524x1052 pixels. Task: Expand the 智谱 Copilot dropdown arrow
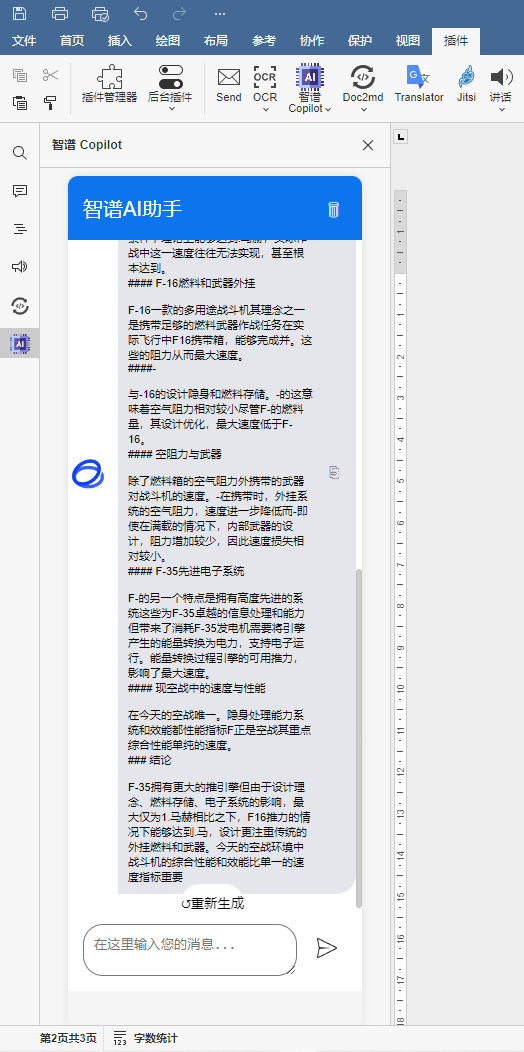click(x=328, y=110)
